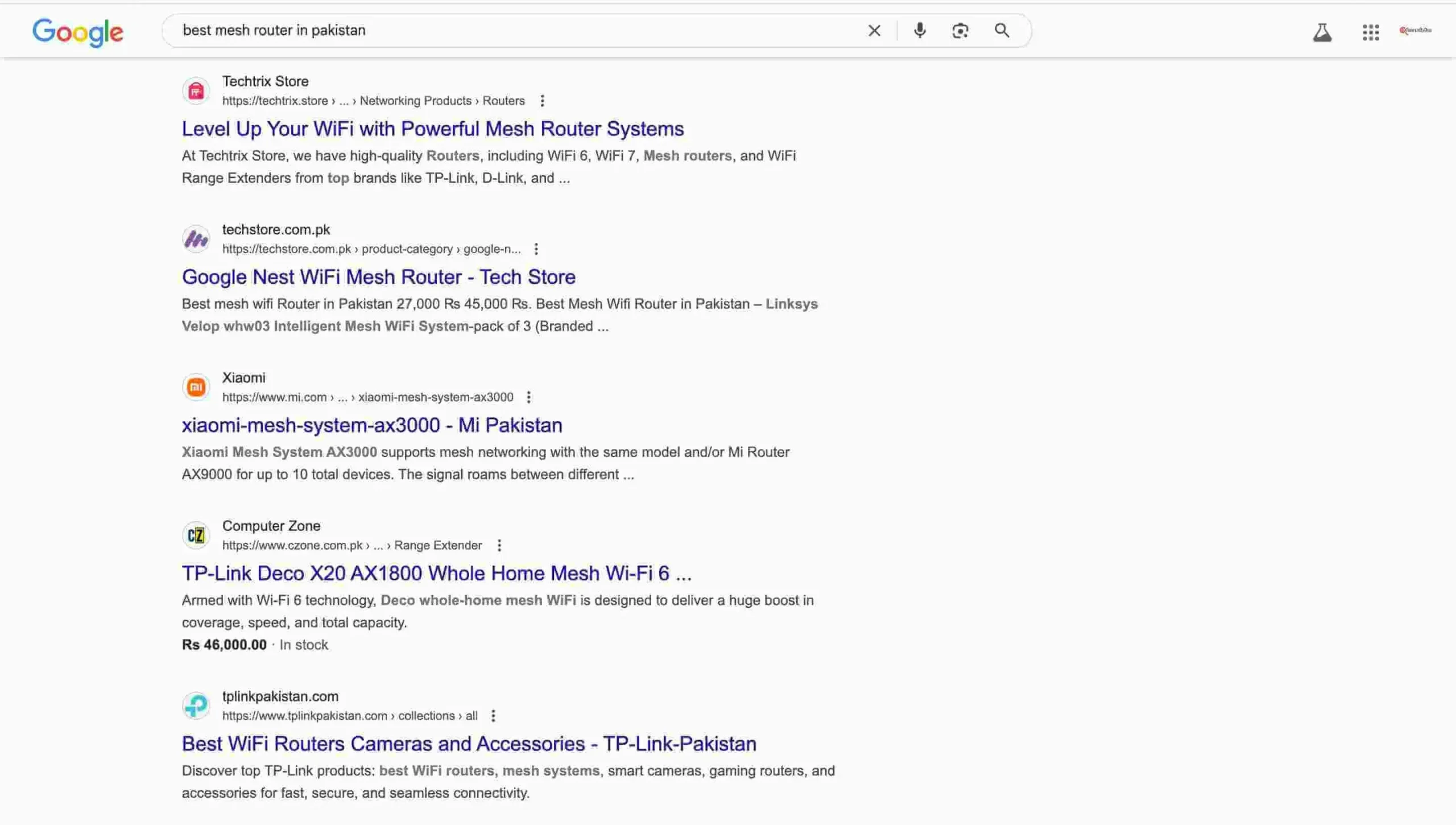The image size is (1456, 825).
Task: Open Search Labs via the flask icon
Action: (1322, 32)
